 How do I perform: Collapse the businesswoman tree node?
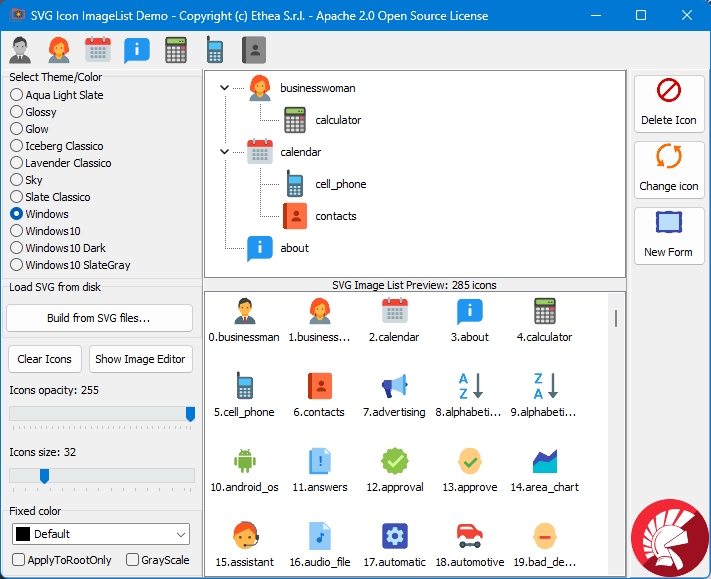tap(225, 88)
